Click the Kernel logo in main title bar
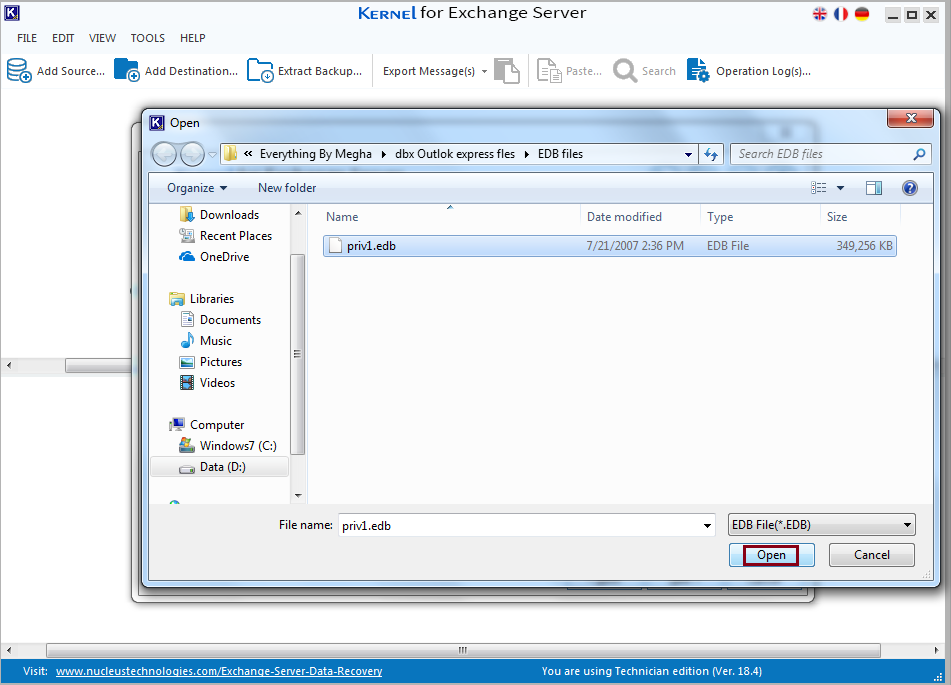 click(12, 13)
